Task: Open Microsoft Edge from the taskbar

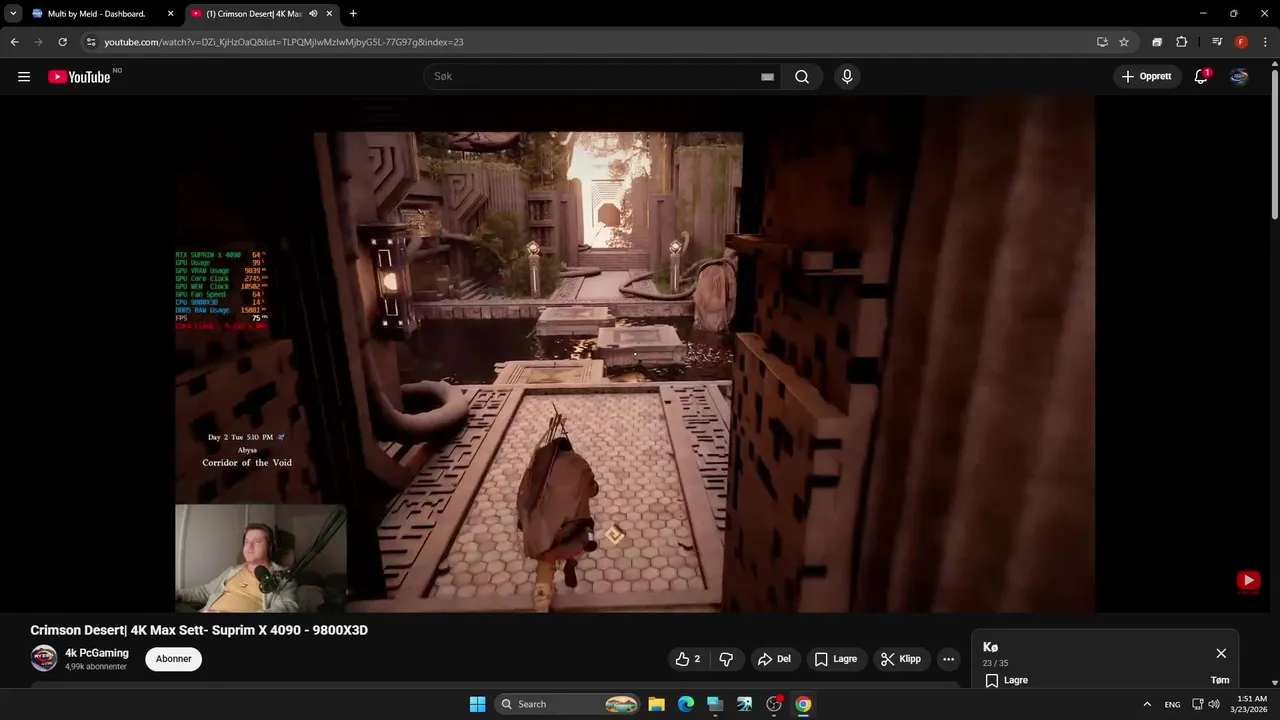Action: (x=686, y=704)
